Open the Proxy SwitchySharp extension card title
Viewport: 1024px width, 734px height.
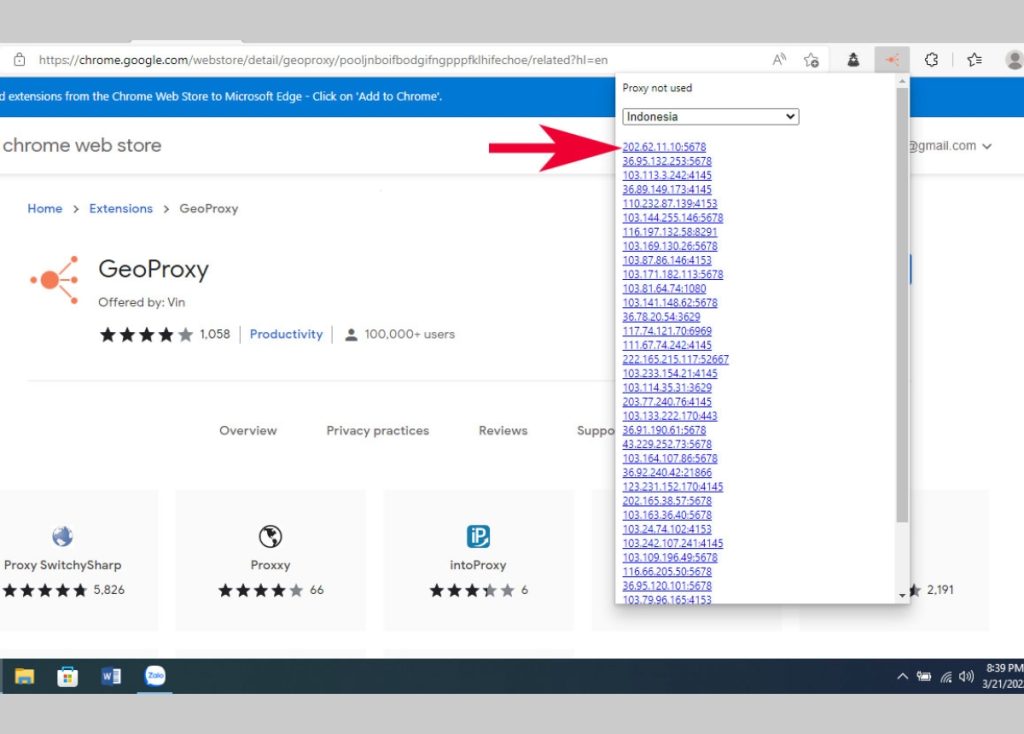(x=63, y=565)
